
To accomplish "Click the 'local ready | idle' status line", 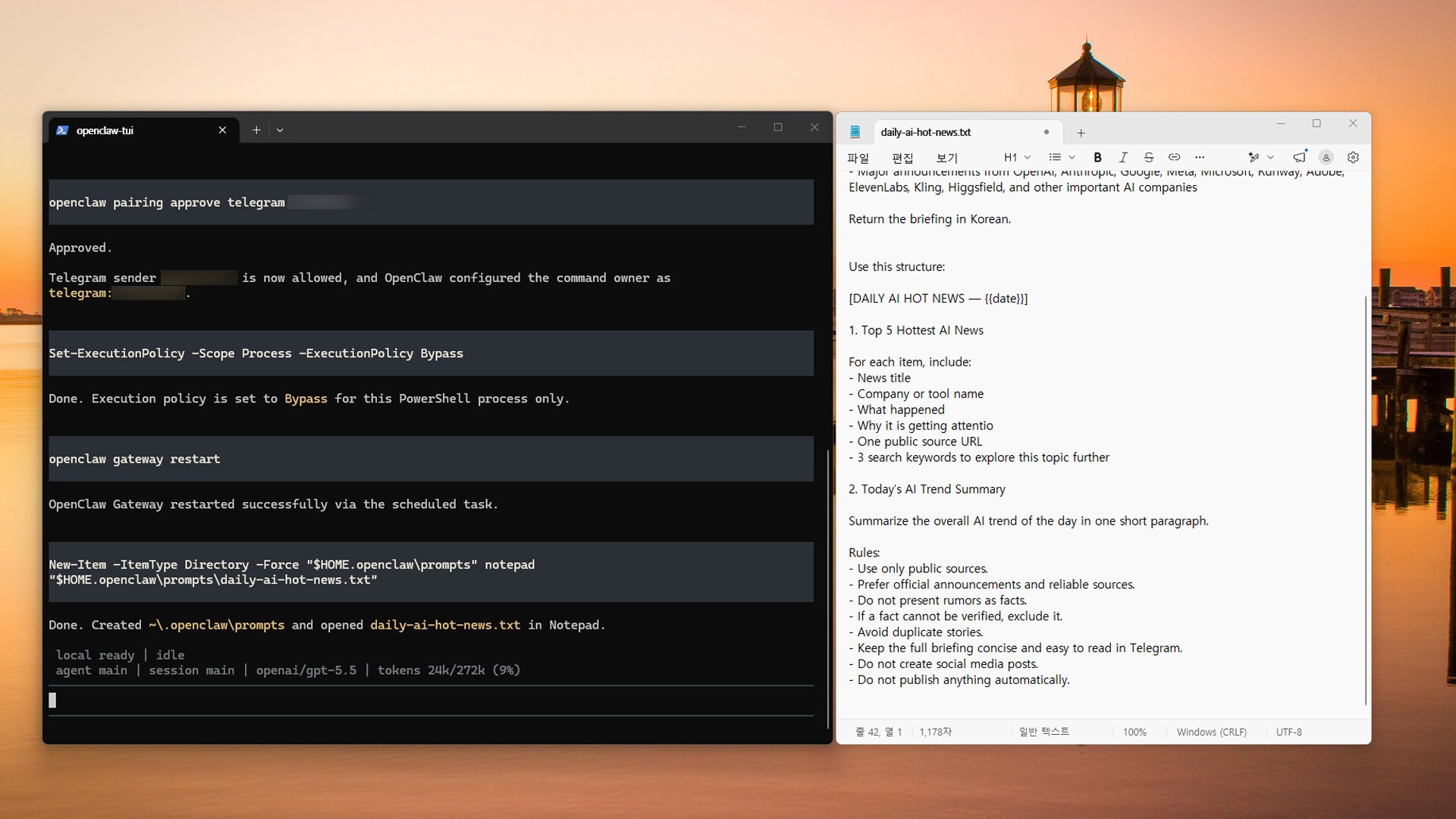I will point(120,655).
